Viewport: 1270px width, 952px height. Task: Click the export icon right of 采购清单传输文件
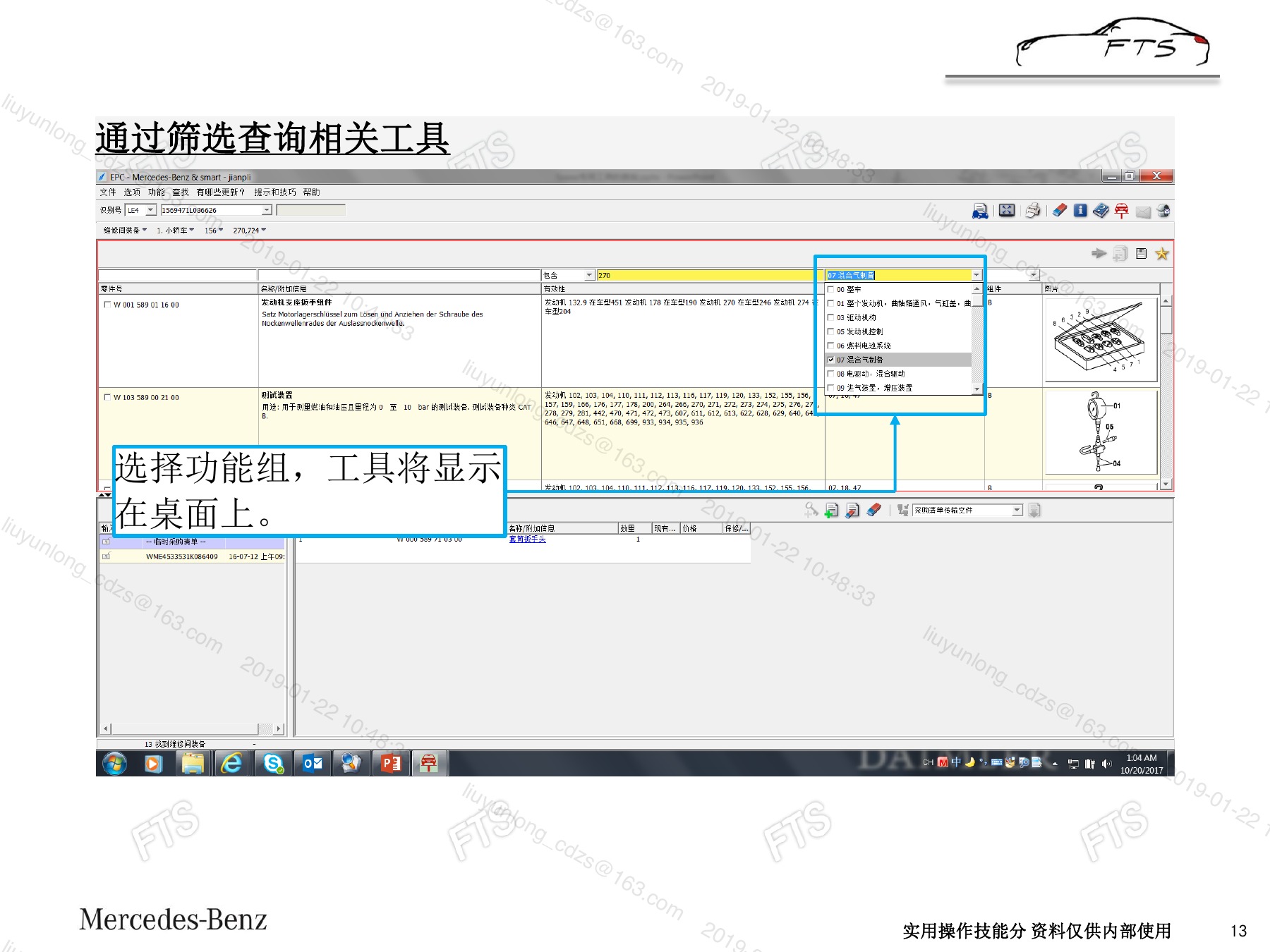1034,510
